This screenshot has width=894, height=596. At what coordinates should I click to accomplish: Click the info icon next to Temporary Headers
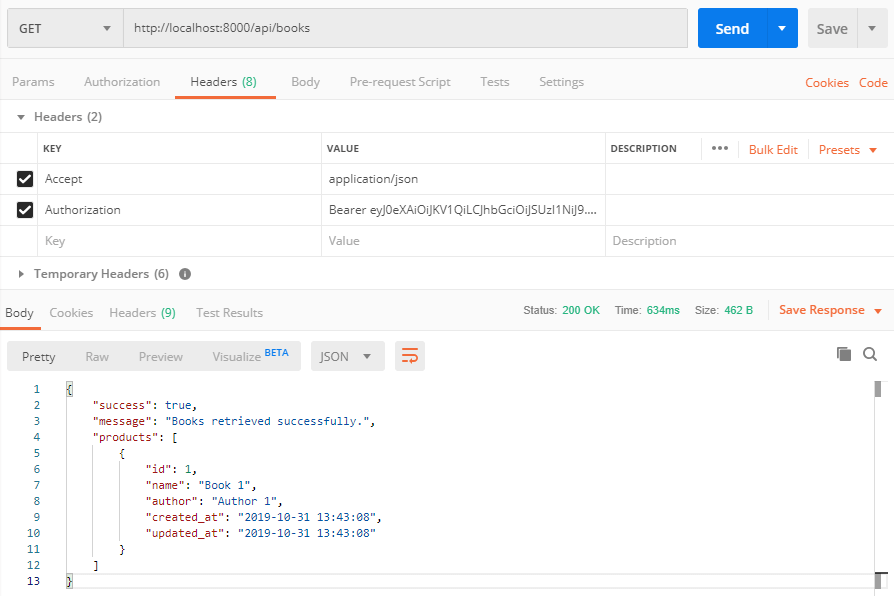point(185,274)
